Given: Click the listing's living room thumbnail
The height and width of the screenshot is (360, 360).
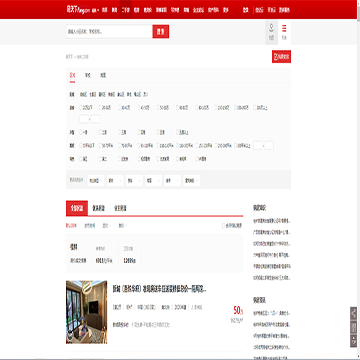Looking at the screenshot, I should [x=87, y=312].
